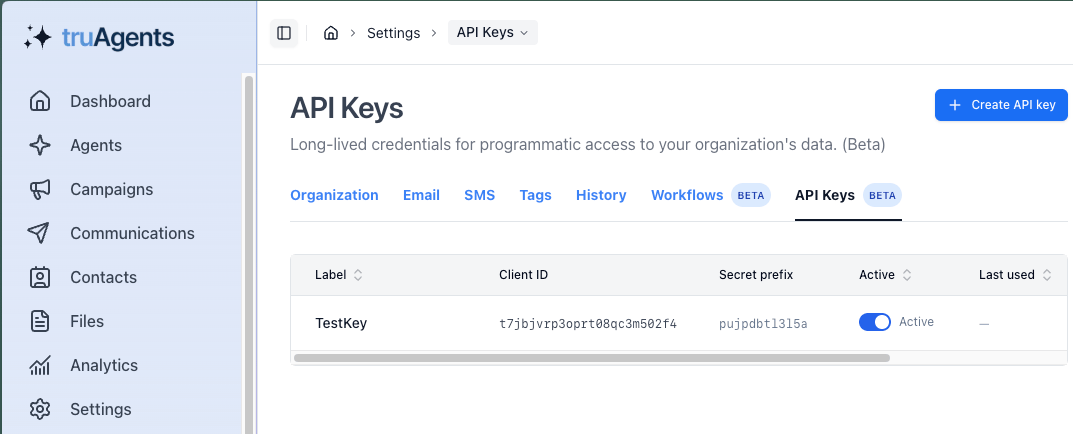Viewport: 1073px width, 434px height.
Task: Click the API Keys page heading
Action: [x=346, y=108]
